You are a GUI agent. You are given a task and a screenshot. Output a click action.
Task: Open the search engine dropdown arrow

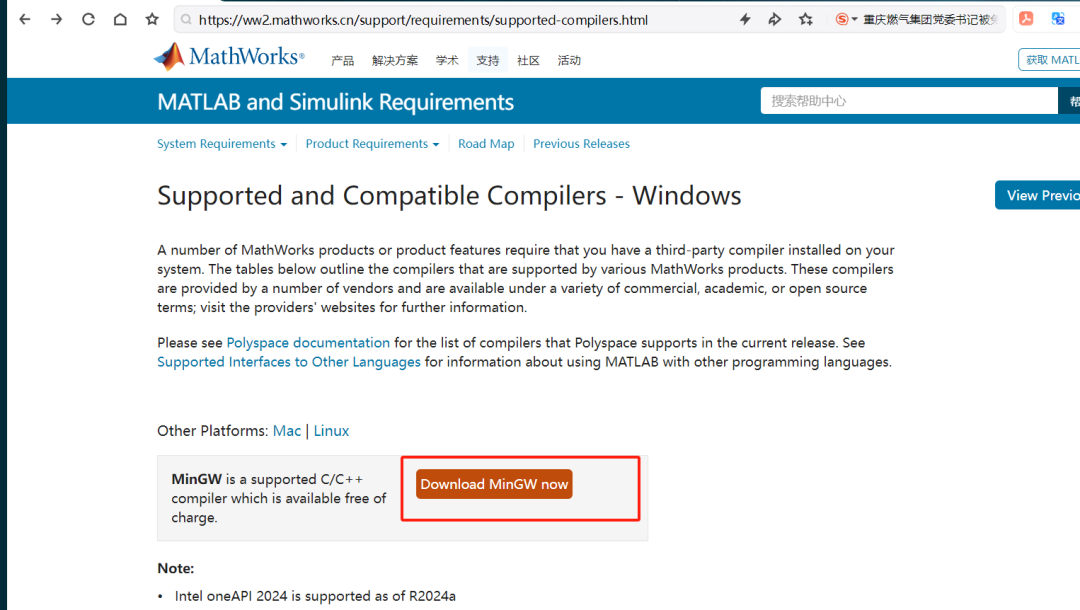click(855, 19)
